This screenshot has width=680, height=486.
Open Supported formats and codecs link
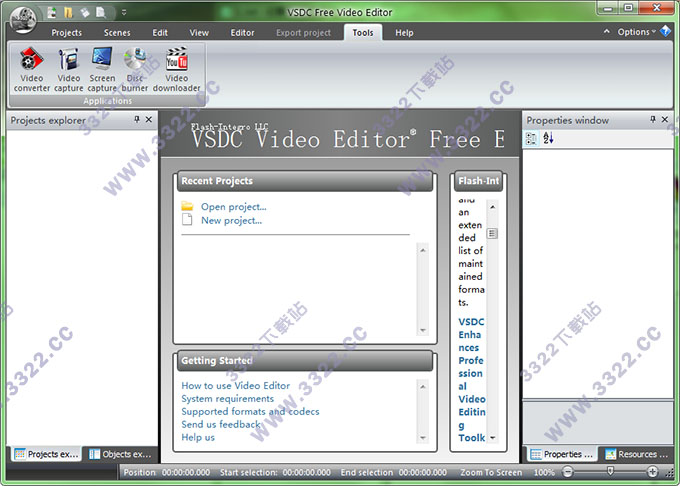pos(250,411)
